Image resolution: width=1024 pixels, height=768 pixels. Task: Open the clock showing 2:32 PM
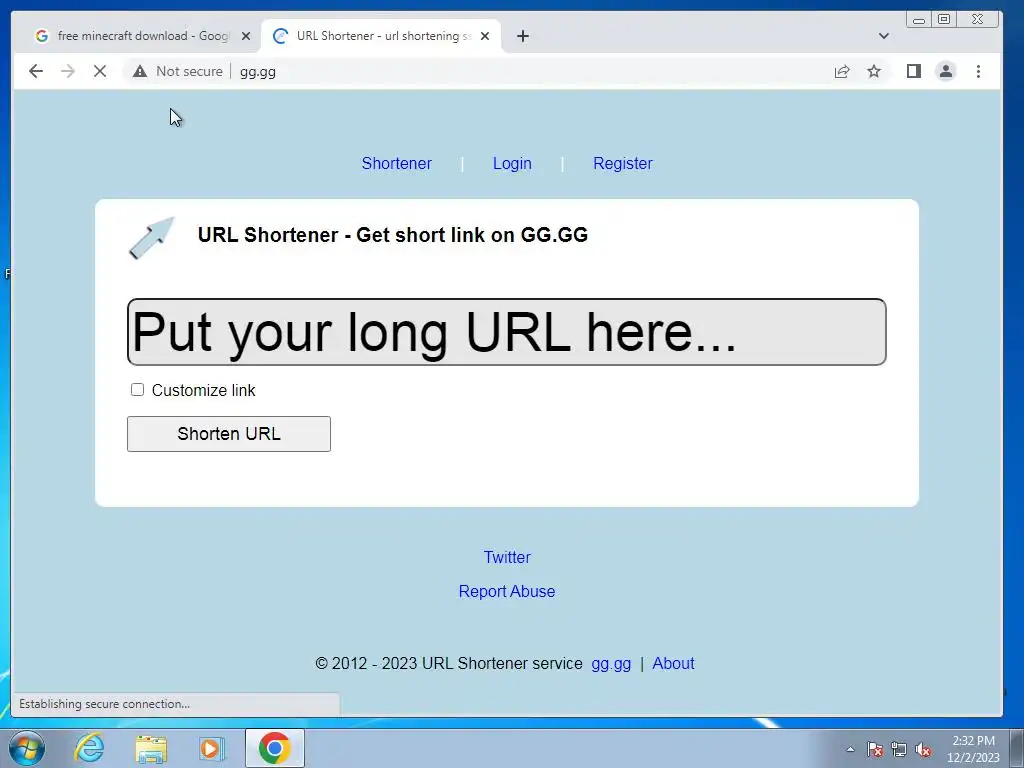[973, 748]
